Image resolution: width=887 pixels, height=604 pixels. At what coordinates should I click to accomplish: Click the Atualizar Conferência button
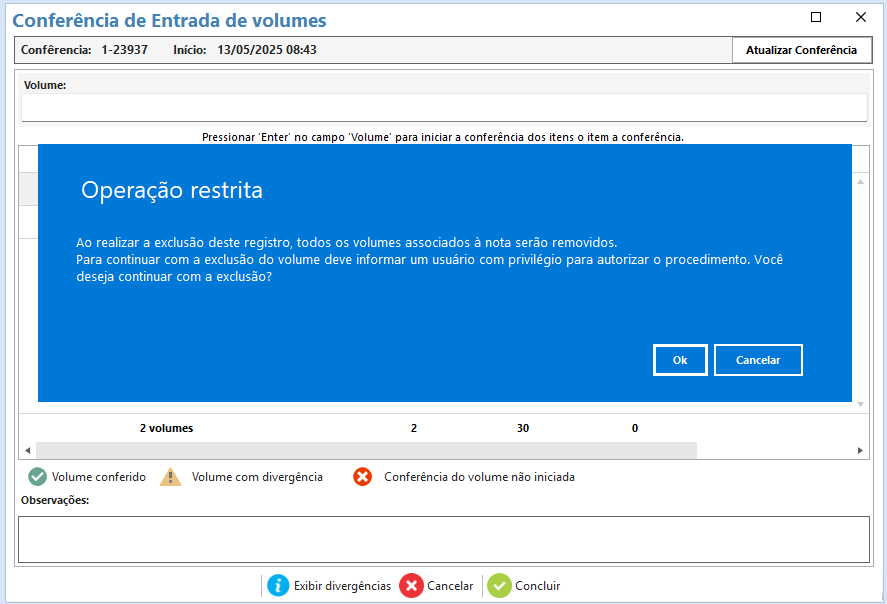coord(801,50)
